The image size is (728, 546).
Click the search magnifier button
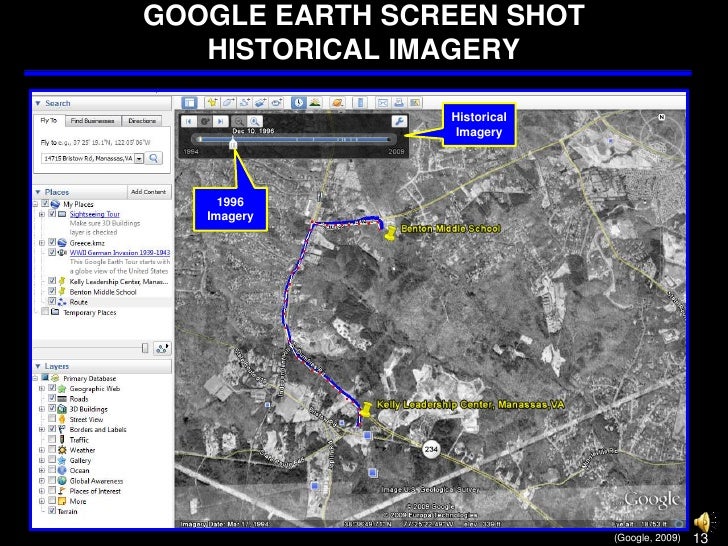point(154,158)
